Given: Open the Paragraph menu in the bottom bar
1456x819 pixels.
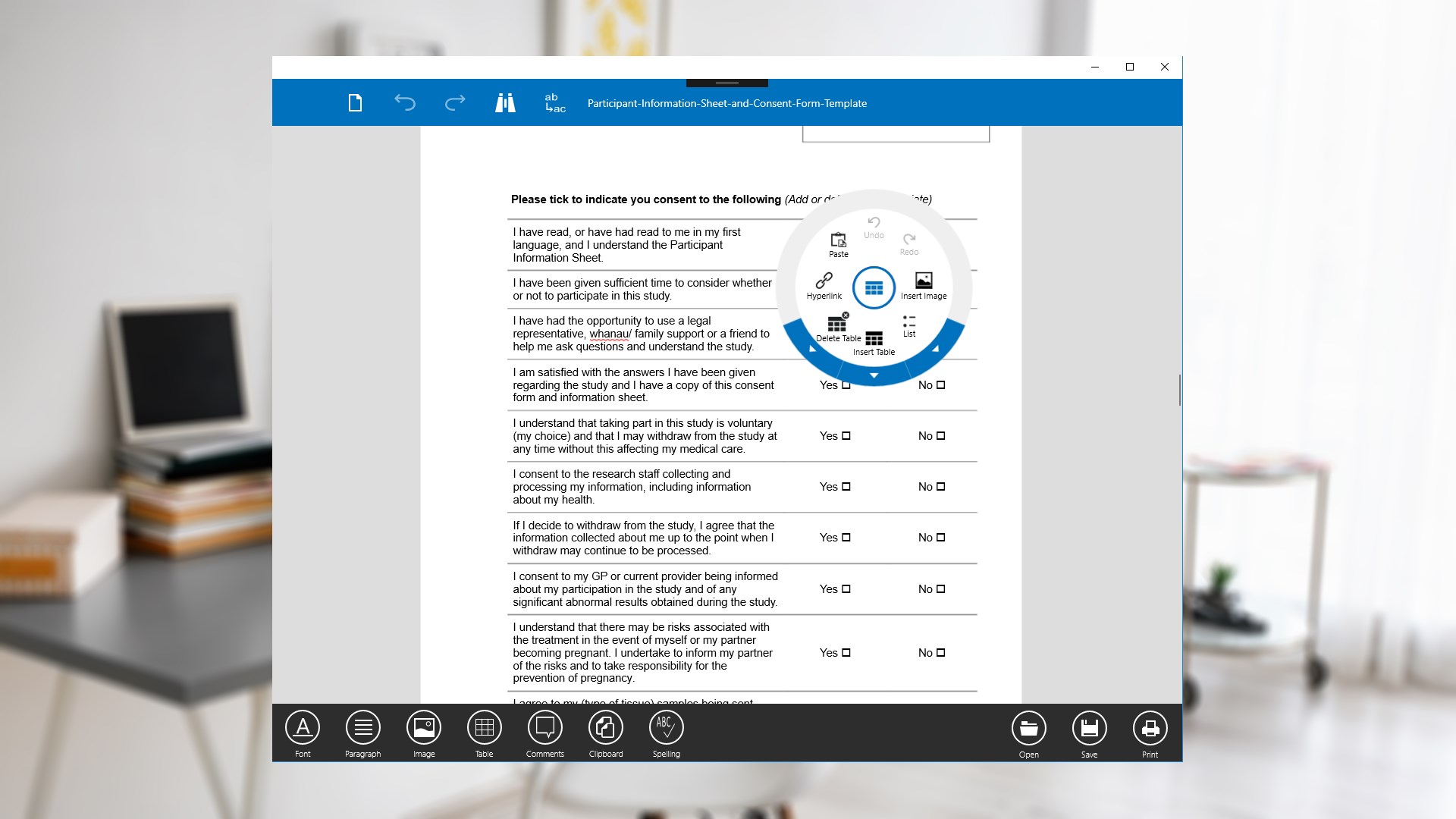Looking at the screenshot, I should click(x=362, y=733).
